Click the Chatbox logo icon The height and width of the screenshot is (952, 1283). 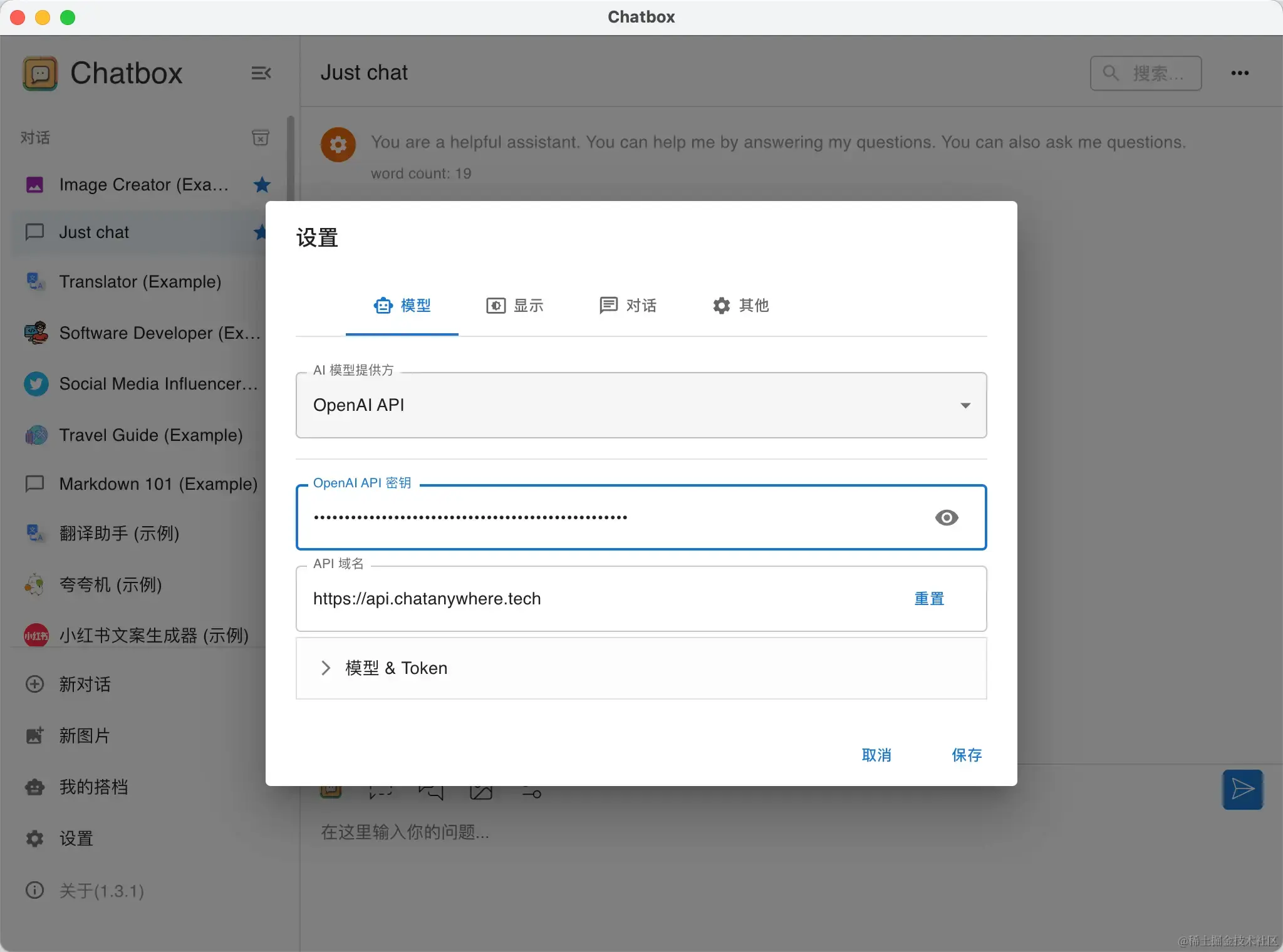[40, 73]
